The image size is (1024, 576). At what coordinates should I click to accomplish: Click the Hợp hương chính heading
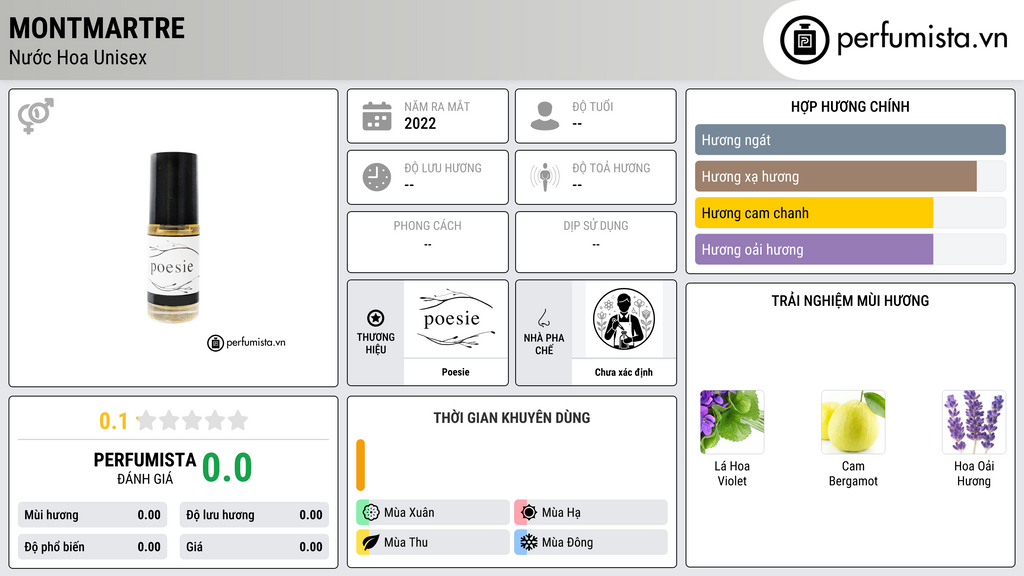tap(850, 106)
